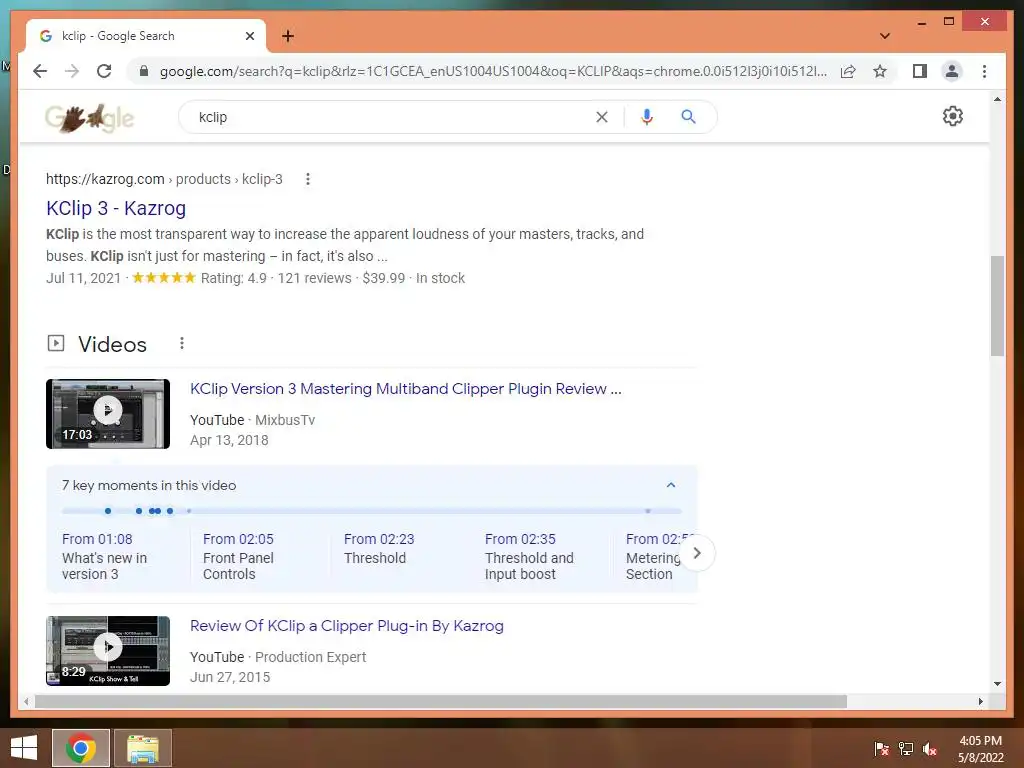
Task: Click the muted volume tray icon
Action: coord(930,748)
